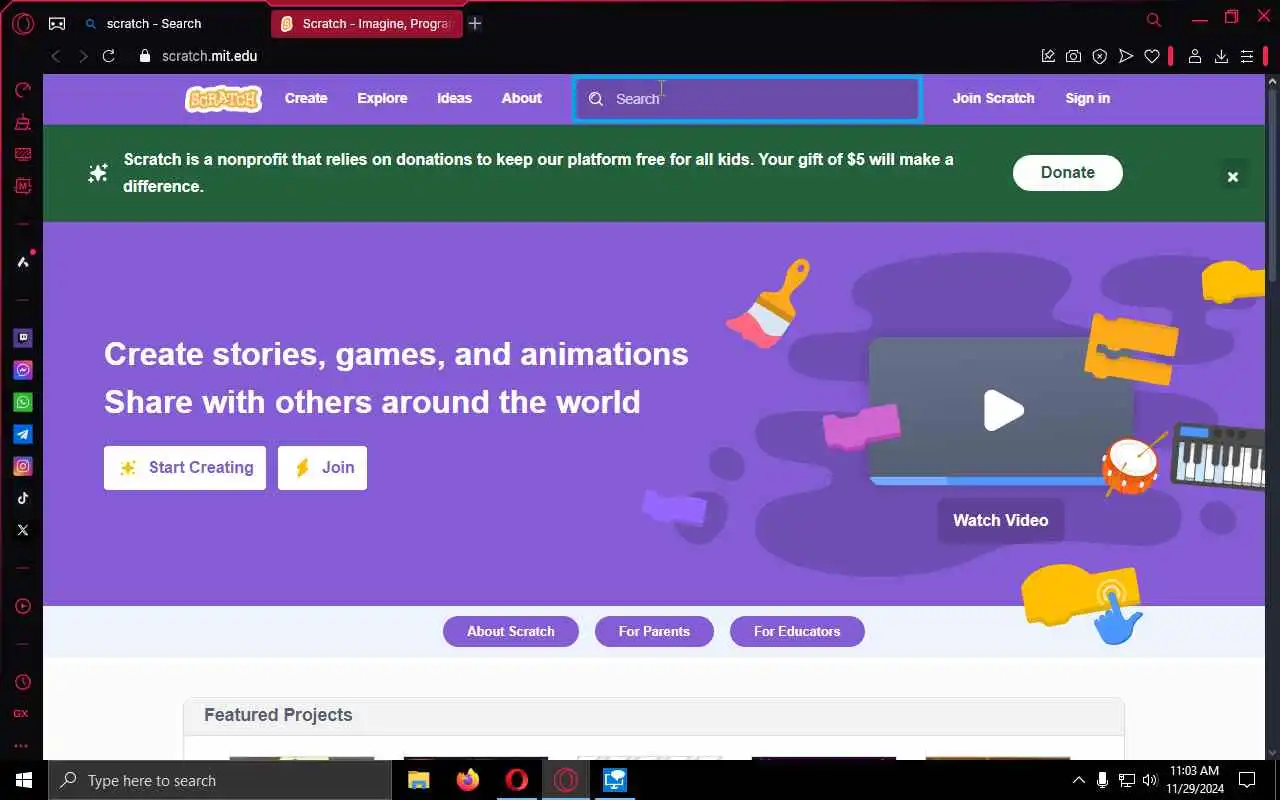Open the Create menu item
The width and height of the screenshot is (1280, 800).
tap(306, 98)
